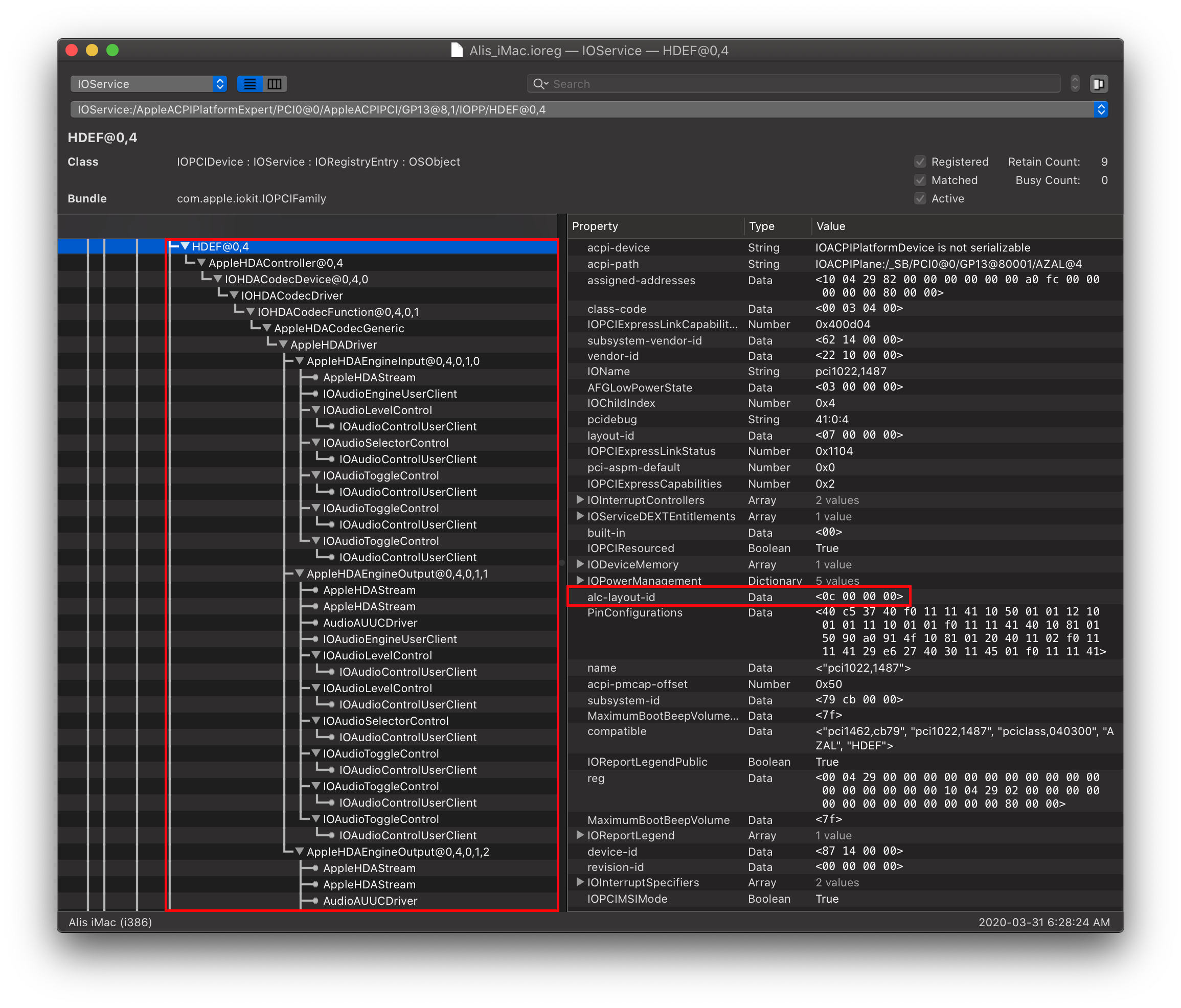This screenshot has width=1181, height=1008.
Task: Switch to the list view mode icon
Action: (249, 84)
